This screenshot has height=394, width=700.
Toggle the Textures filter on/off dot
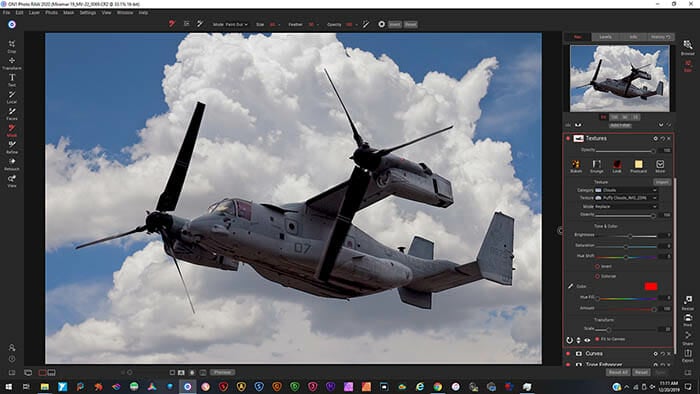tap(568, 138)
